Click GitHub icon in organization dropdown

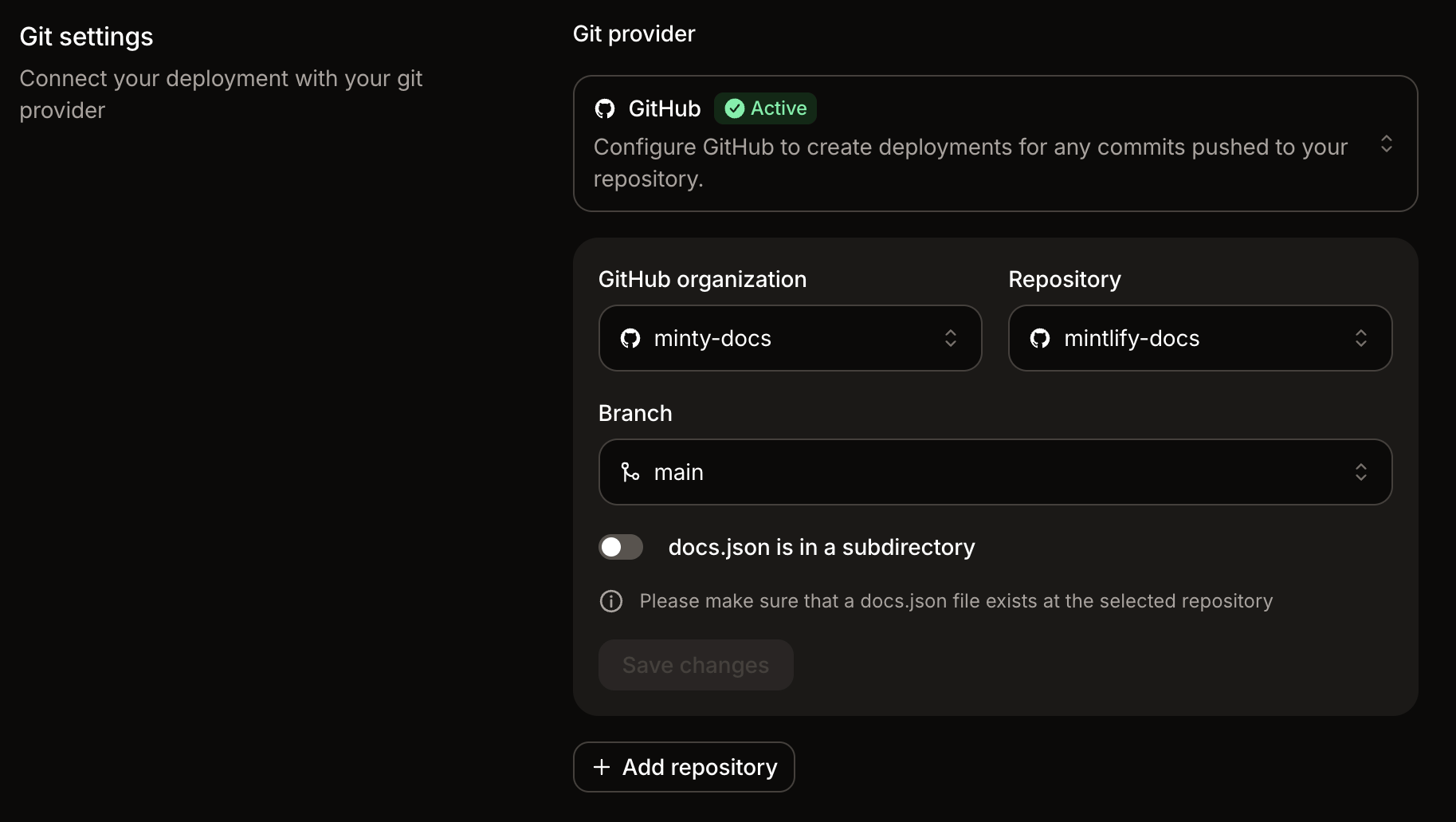pos(630,338)
